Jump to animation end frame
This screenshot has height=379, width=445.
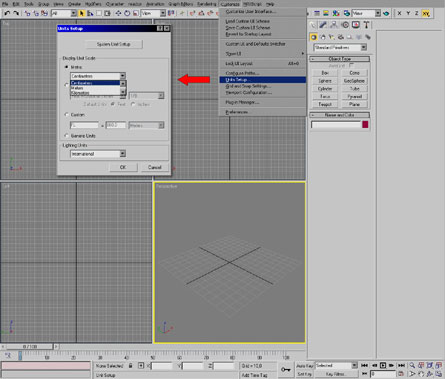pos(401,365)
